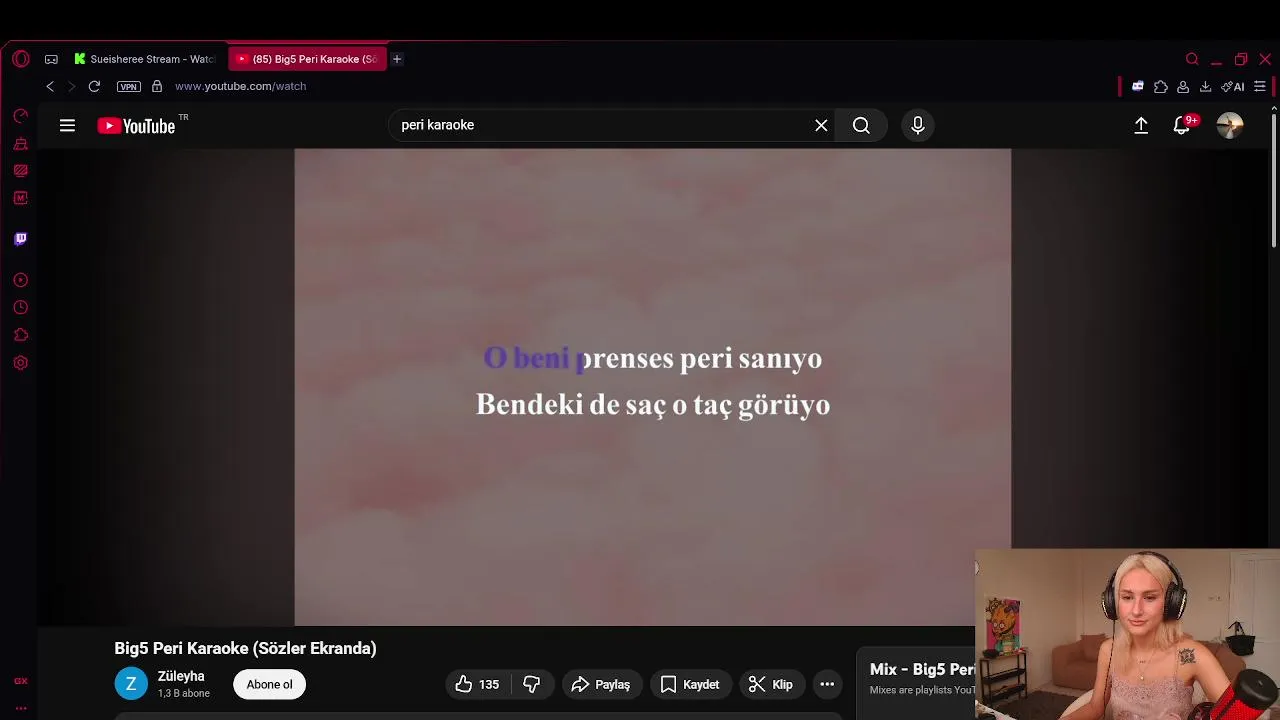Open the YouTube create/upload button
The height and width of the screenshot is (720, 1280).
pyautogui.click(x=1141, y=125)
